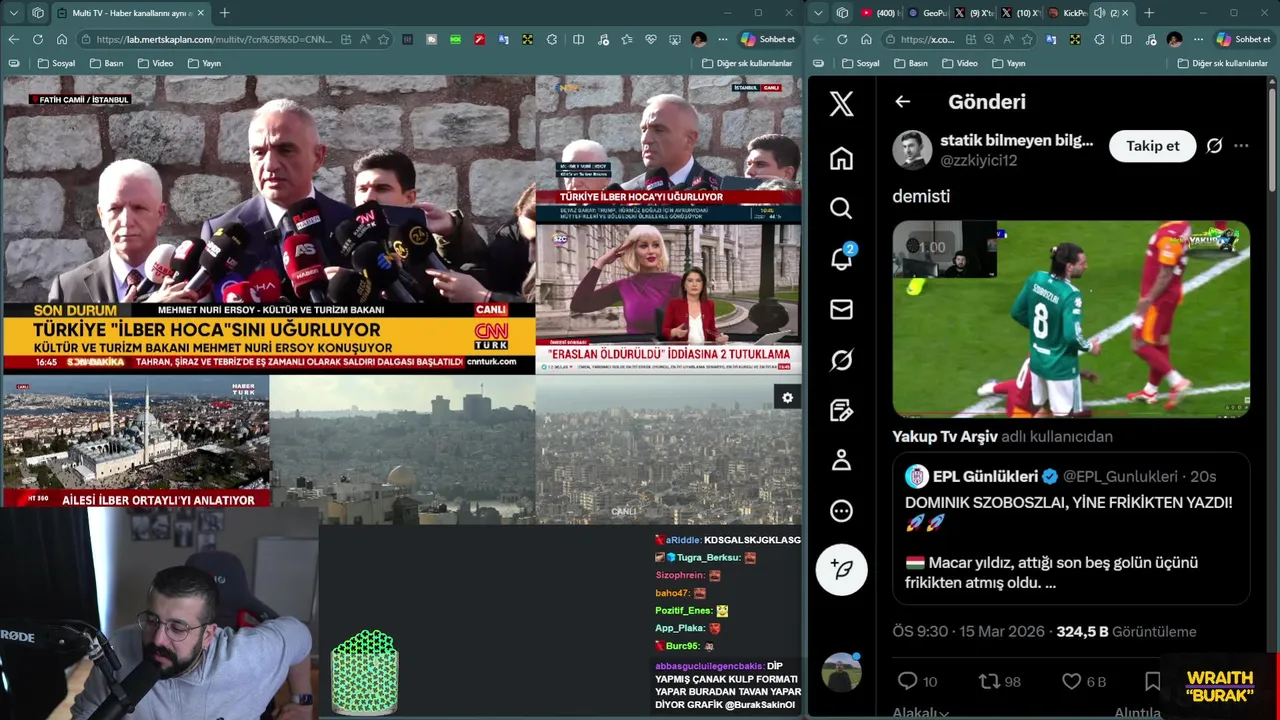Repost the post showing 98 reposts
1280x720 pixels.
click(999, 681)
